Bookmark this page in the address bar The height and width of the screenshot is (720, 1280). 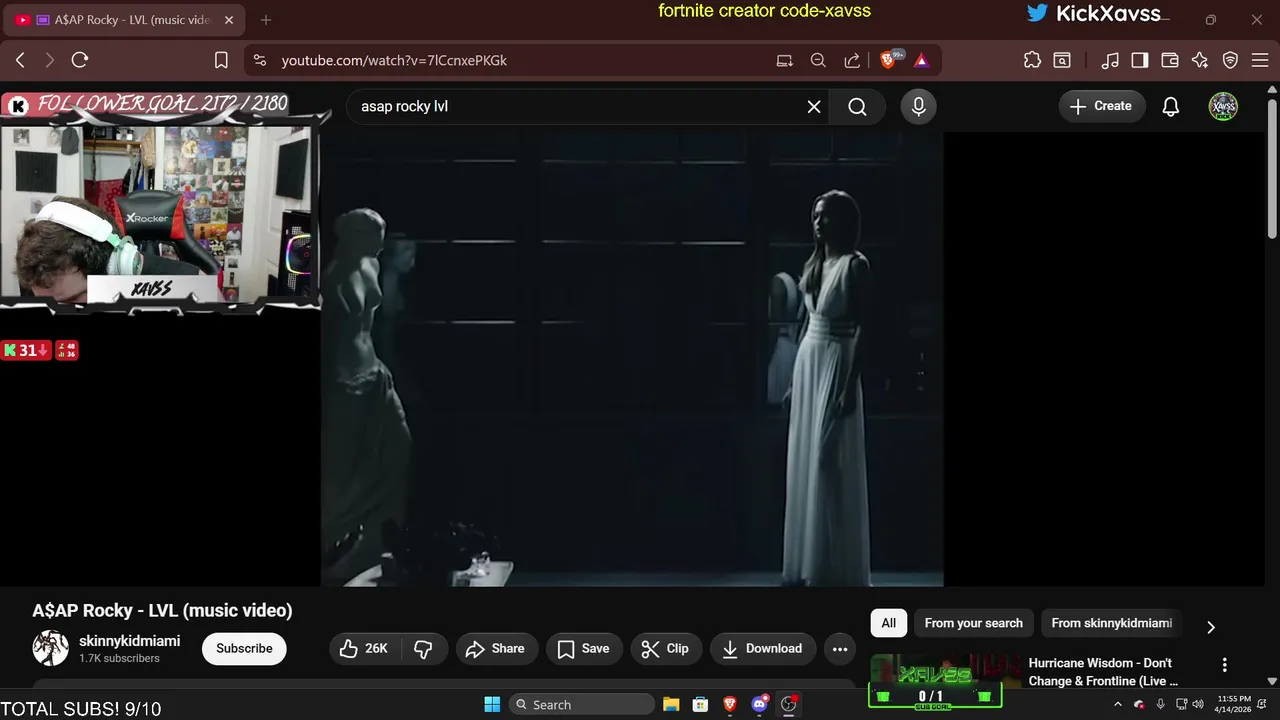[x=222, y=60]
